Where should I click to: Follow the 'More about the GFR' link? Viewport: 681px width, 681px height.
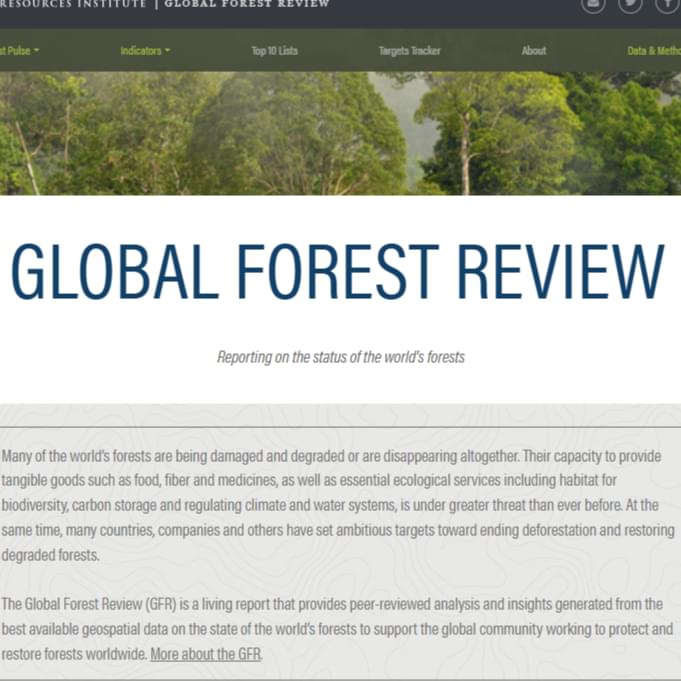[206, 654]
